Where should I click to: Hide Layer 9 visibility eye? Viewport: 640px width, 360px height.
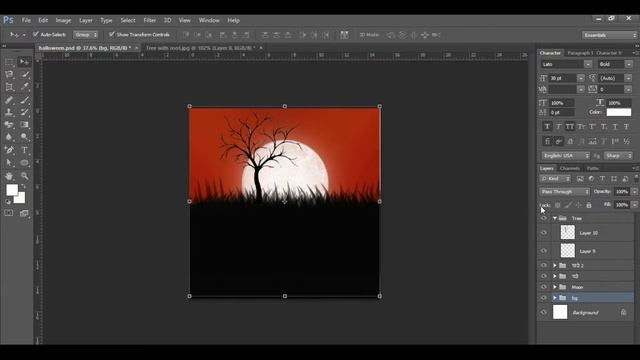pyautogui.click(x=544, y=251)
